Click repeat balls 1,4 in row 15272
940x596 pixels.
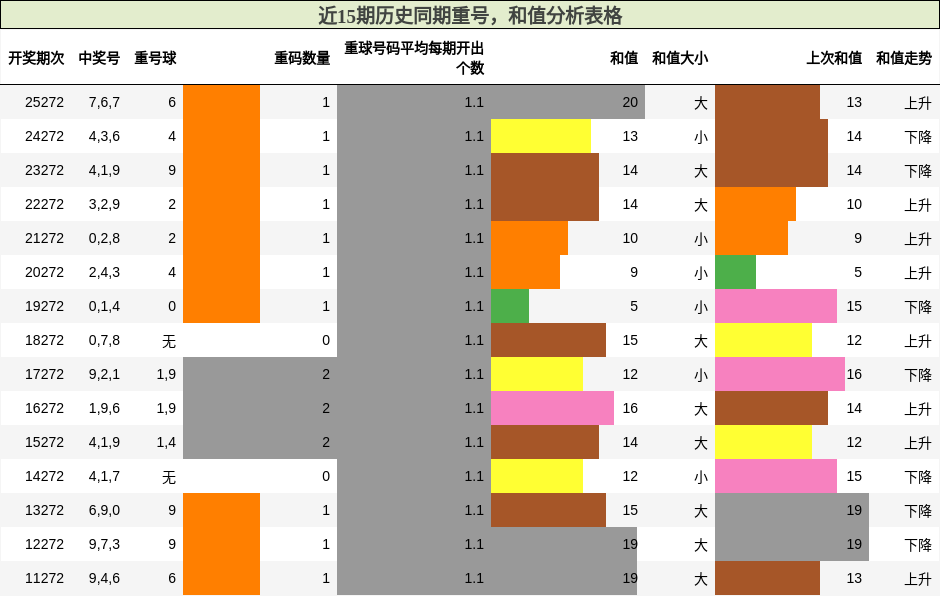pyautogui.click(x=166, y=443)
